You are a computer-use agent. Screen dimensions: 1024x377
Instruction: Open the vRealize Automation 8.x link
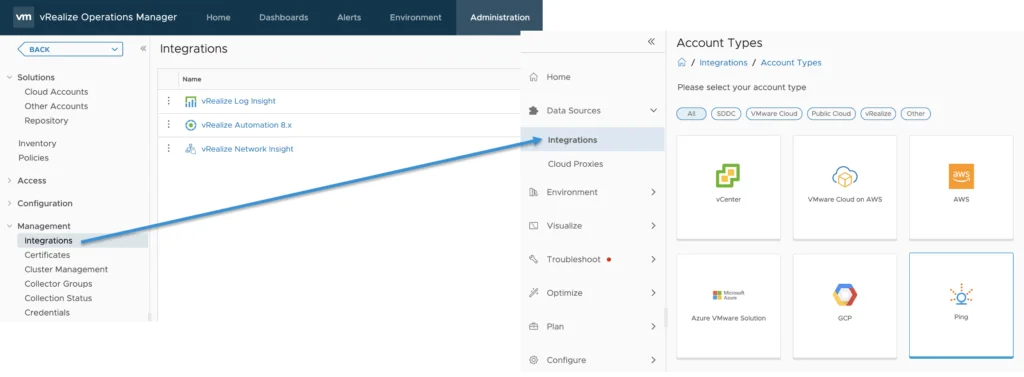[x=246, y=125]
